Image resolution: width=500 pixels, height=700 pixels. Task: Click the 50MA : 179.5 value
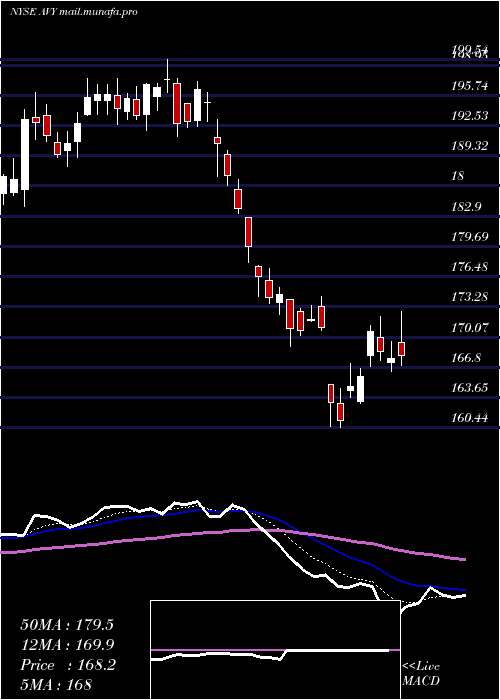67,625
